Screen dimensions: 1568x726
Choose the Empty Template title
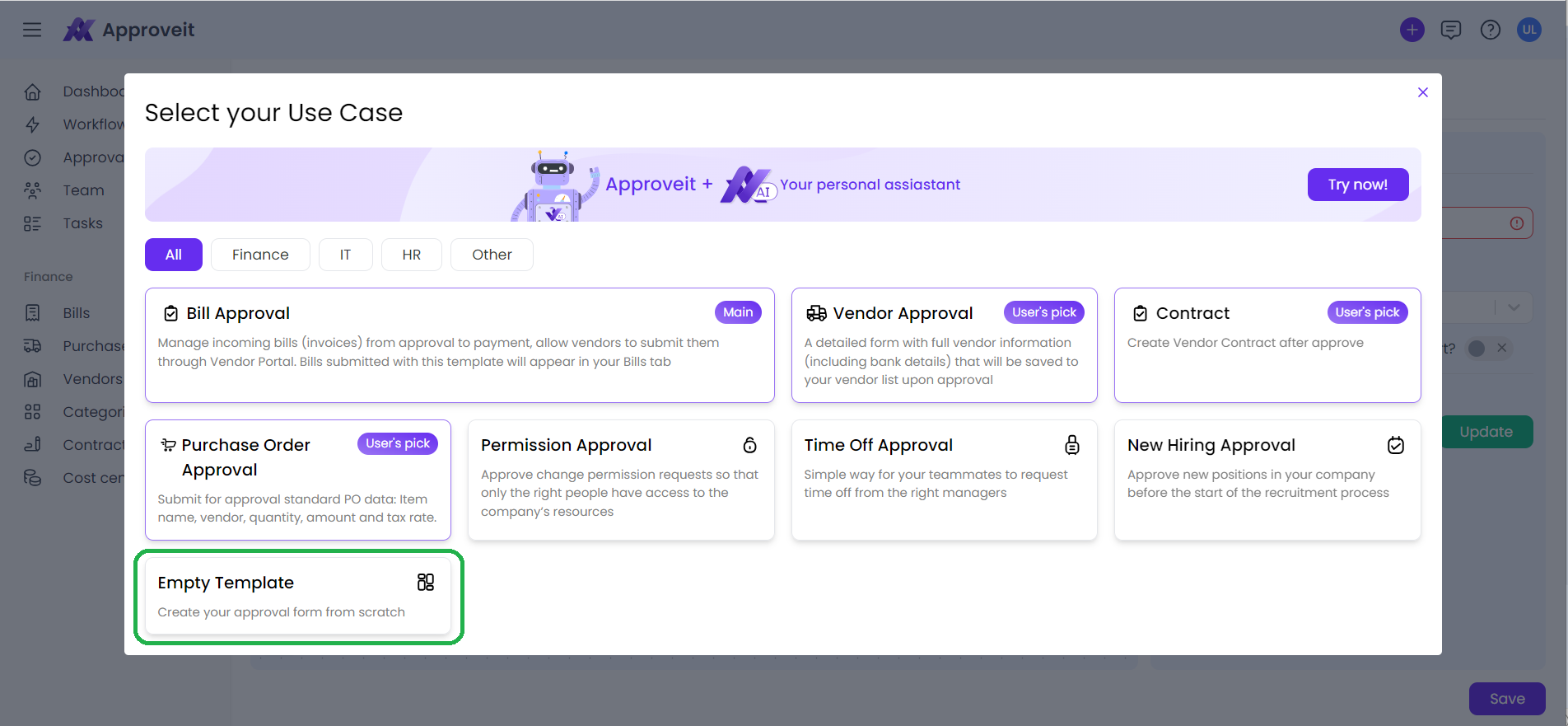(x=226, y=583)
